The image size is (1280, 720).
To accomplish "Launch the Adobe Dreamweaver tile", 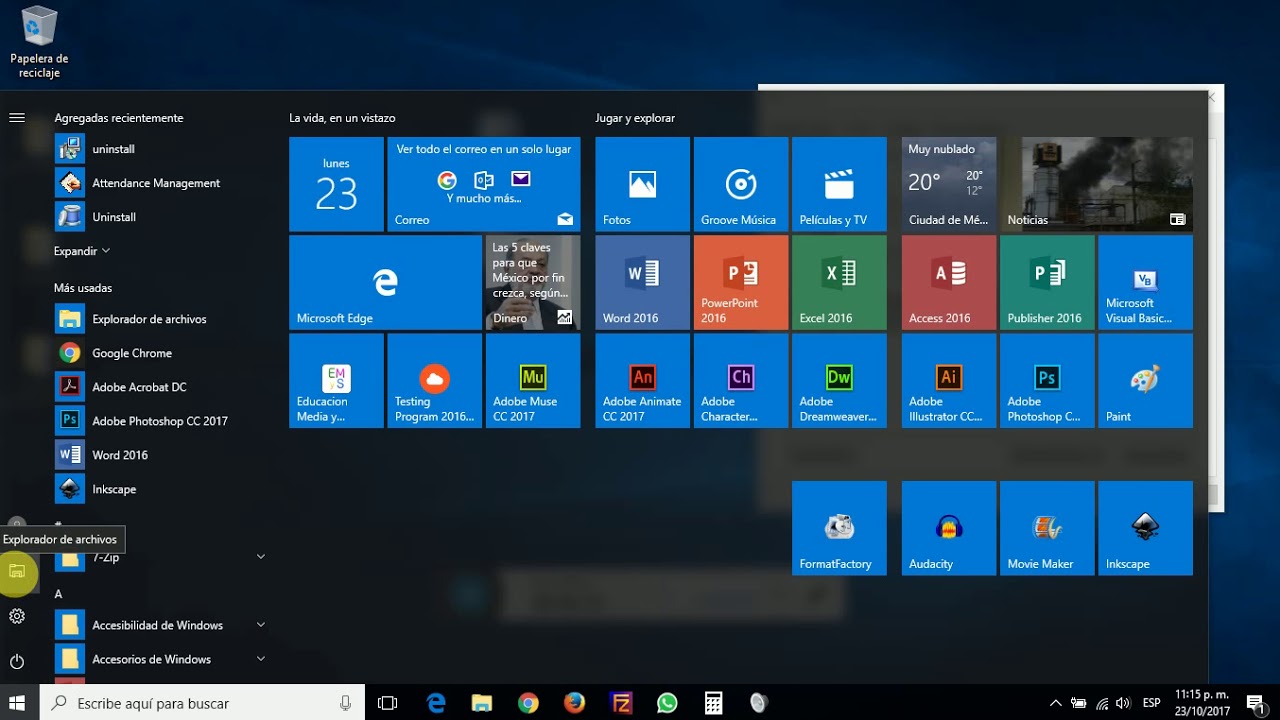I will point(839,381).
